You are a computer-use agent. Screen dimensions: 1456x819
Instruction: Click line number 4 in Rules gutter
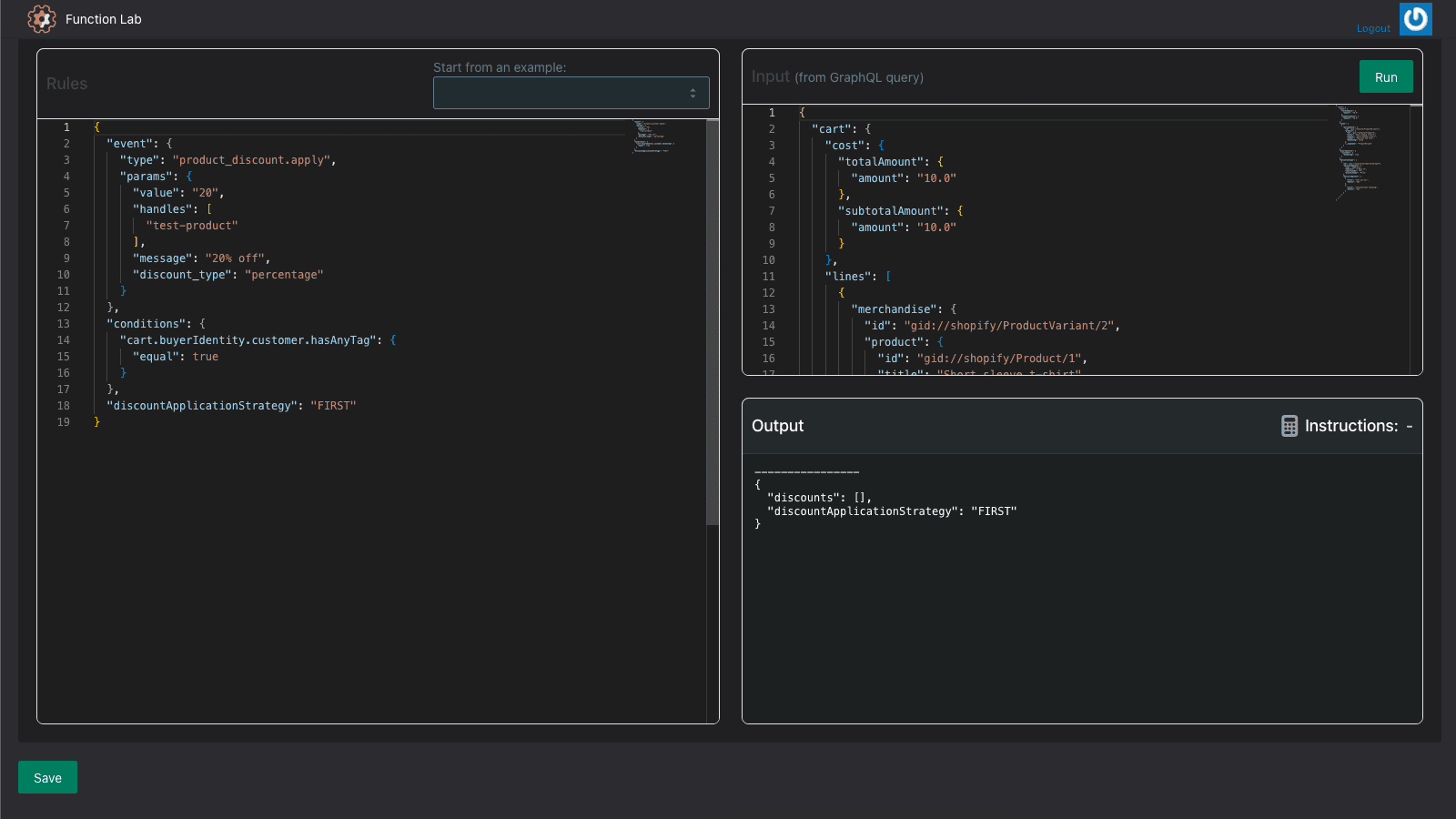click(66, 177)
